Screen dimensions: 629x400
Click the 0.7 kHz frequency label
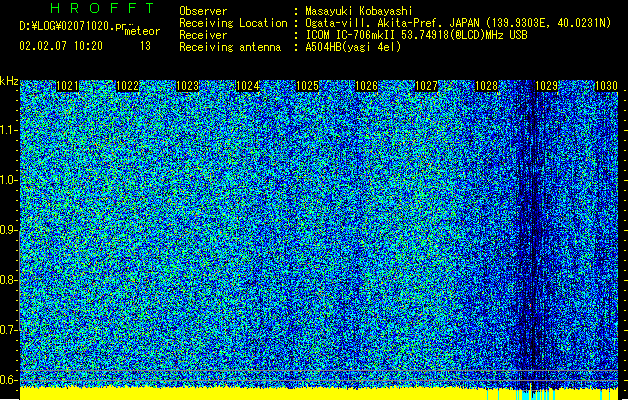coord(9,330)
